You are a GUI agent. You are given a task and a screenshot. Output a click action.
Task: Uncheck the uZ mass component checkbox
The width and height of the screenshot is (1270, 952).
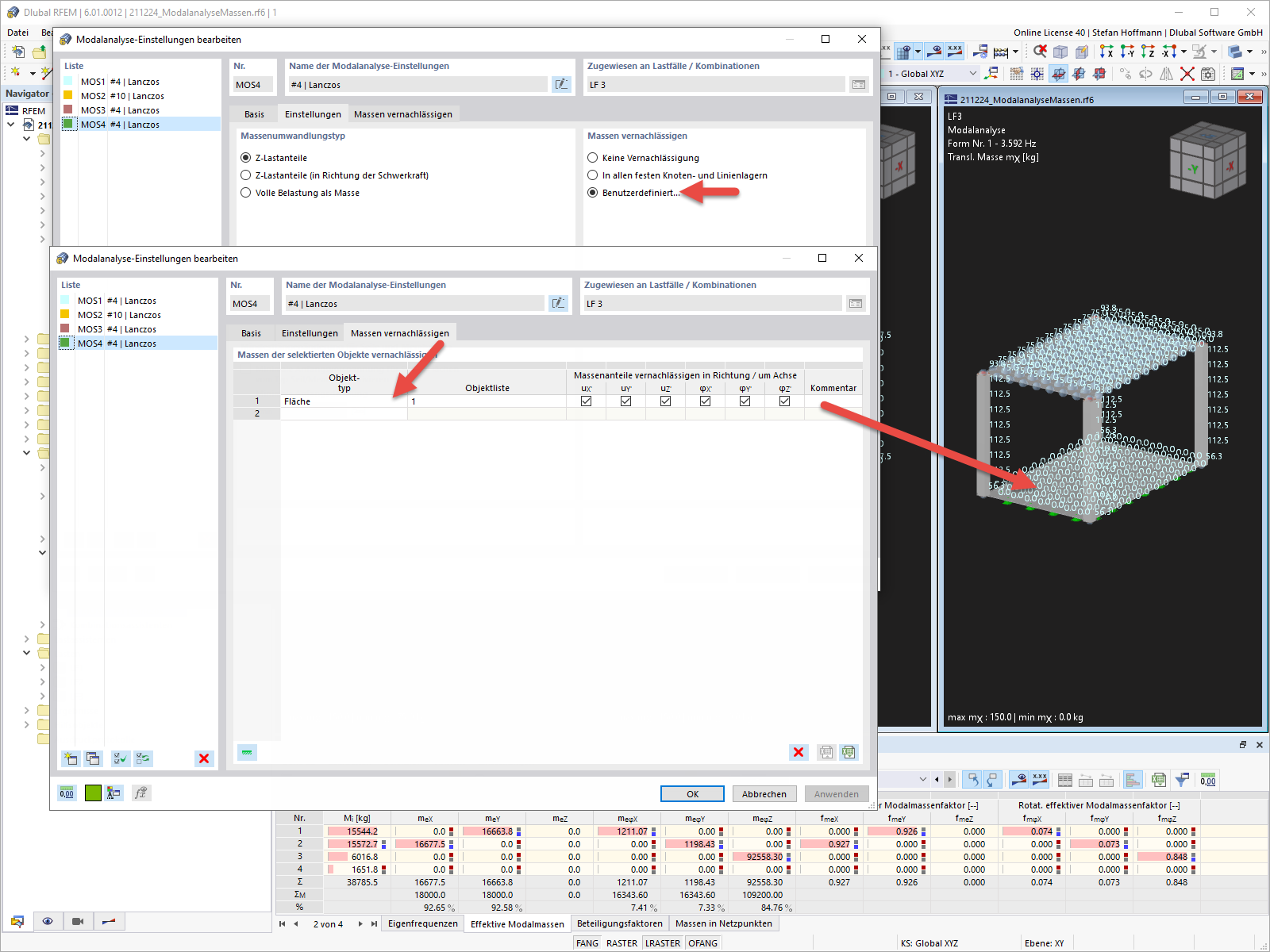pyautogui.click(x=665, y=401)
